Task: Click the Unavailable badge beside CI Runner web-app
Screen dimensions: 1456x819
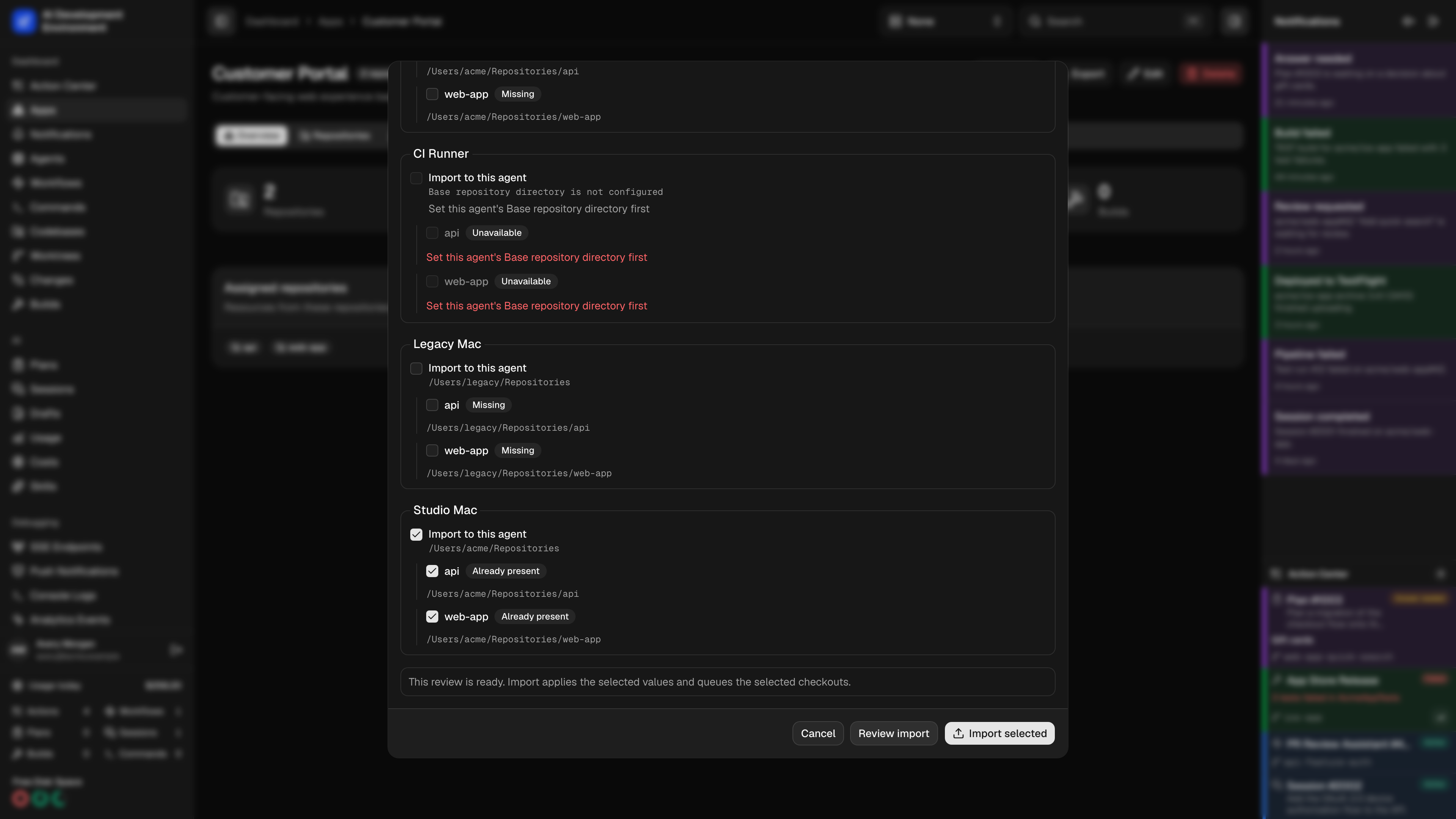Action: tap(526, 281)
